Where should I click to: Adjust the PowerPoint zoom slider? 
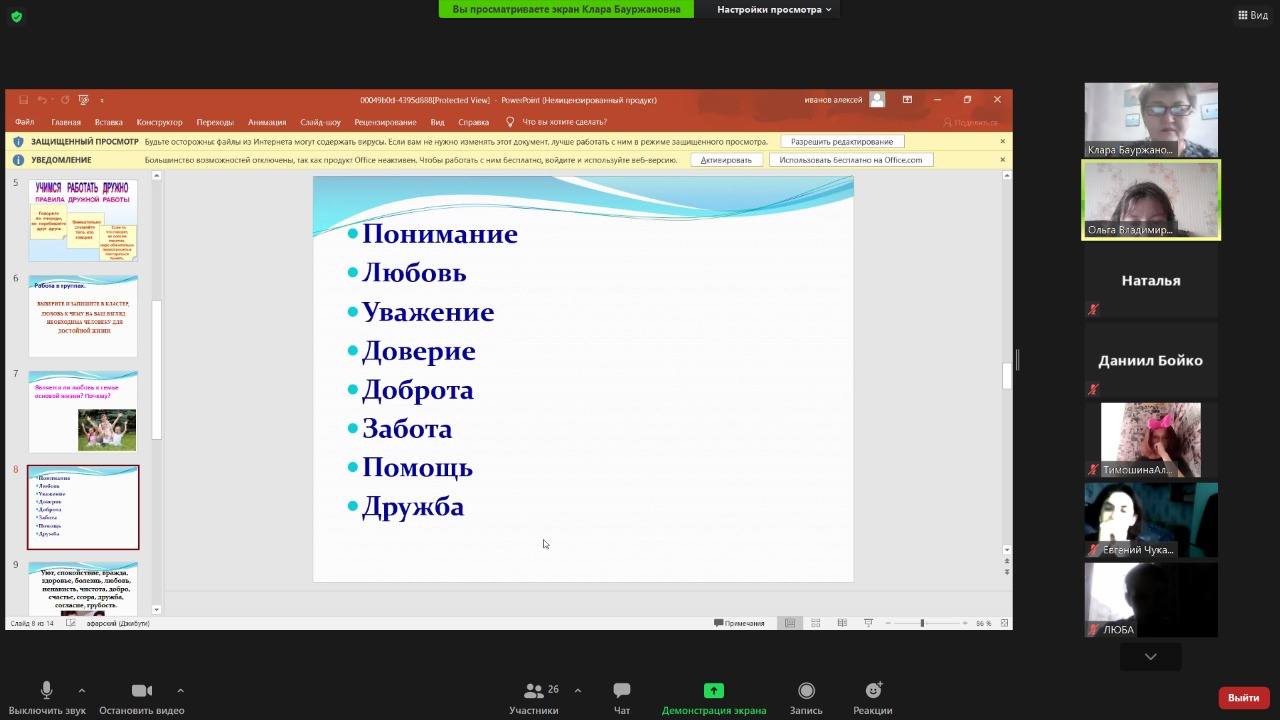(x=922, y=623)
